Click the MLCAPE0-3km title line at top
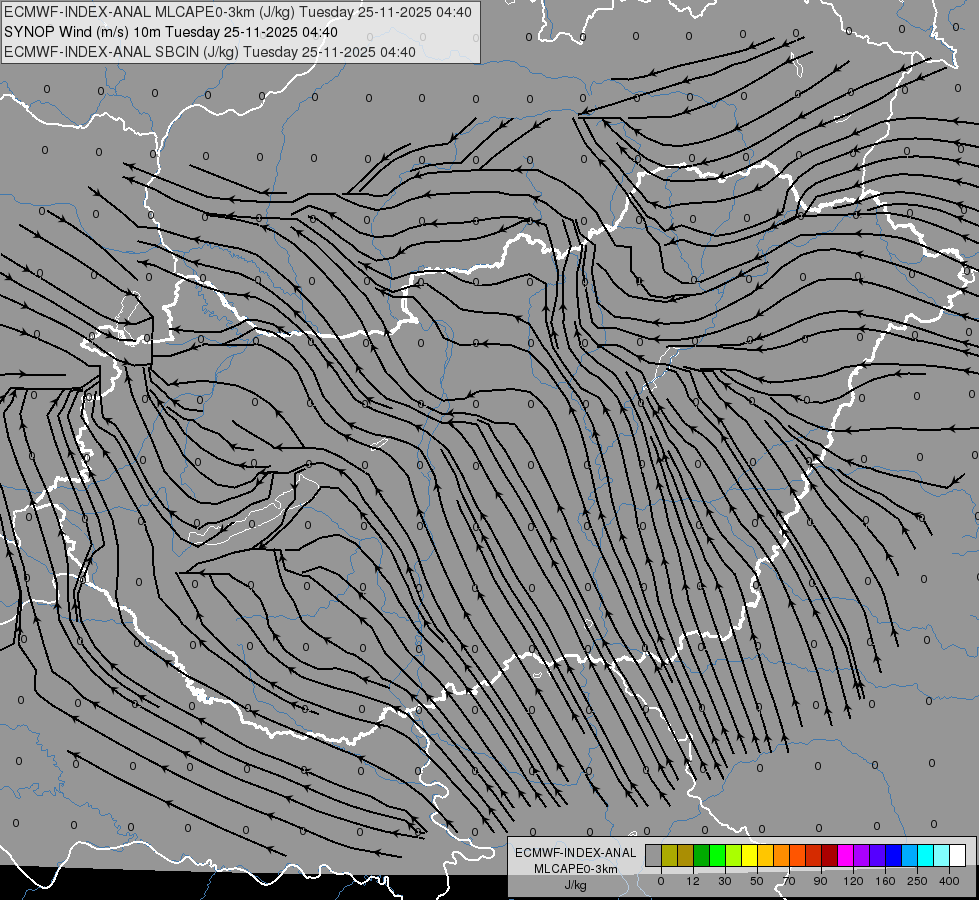 coord(238,12)
